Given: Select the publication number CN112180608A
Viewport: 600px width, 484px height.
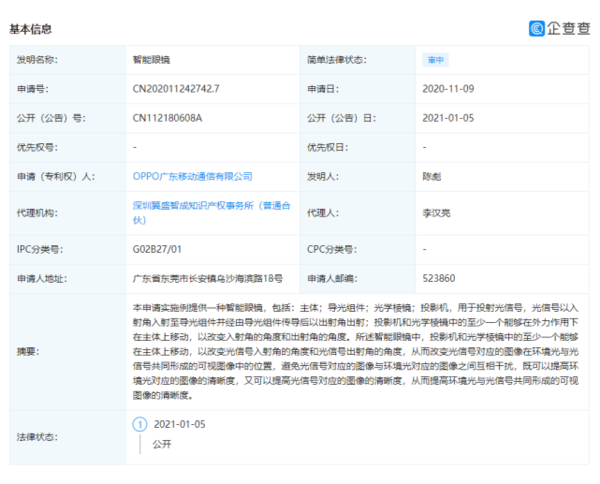Looking at the screenshot, I should click(167, 118).
